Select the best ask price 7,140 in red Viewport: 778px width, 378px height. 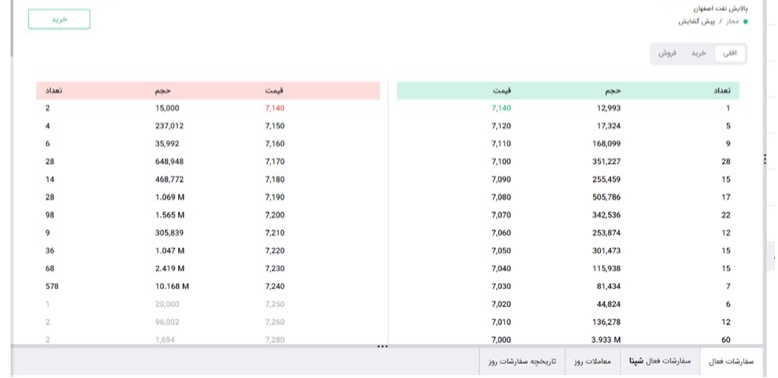275,108
